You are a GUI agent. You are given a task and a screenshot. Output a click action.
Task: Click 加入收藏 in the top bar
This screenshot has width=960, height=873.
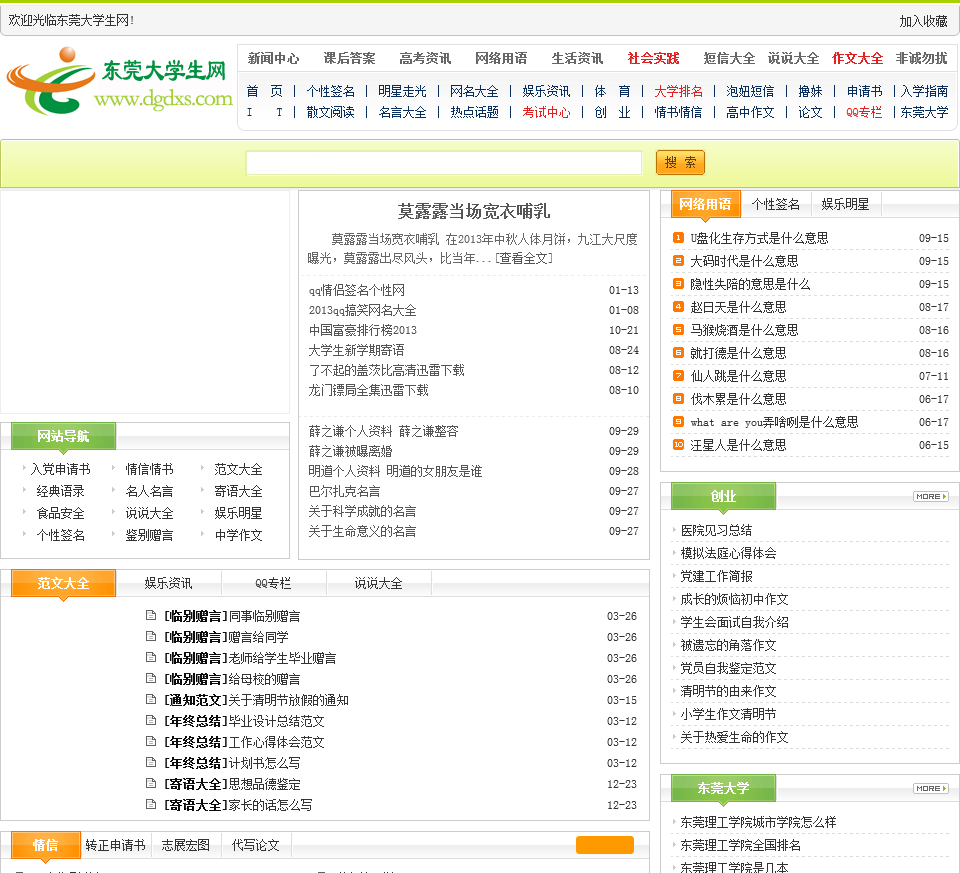click(923, 21)
